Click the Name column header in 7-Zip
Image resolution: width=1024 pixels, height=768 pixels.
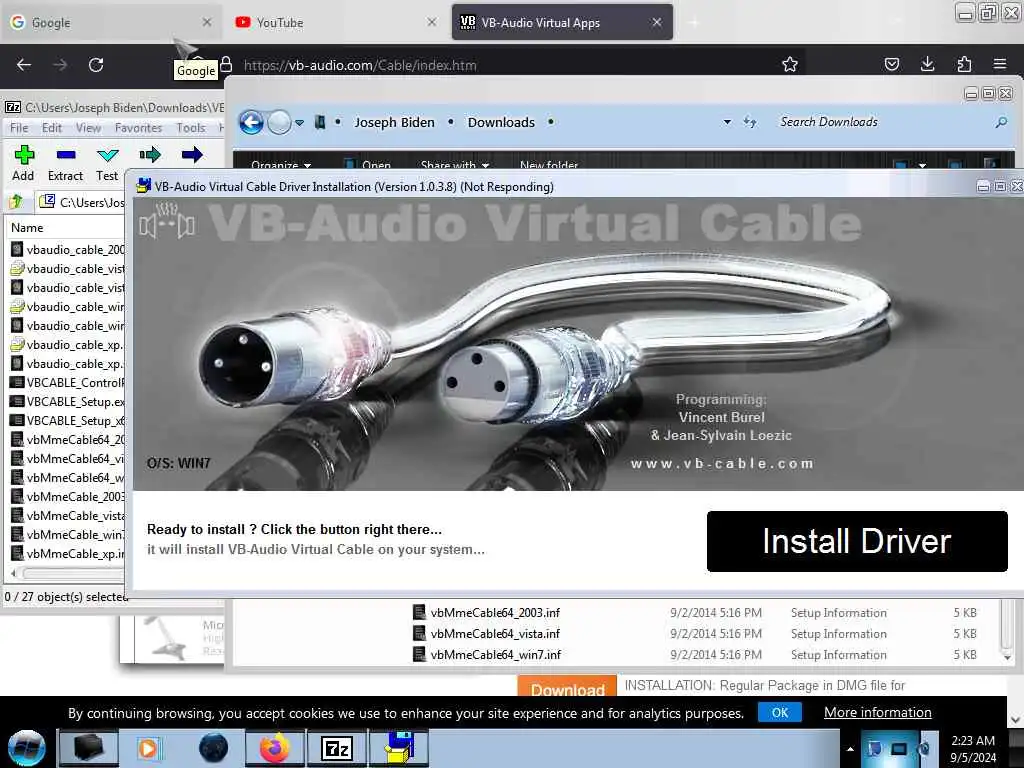tap(27, 228)
